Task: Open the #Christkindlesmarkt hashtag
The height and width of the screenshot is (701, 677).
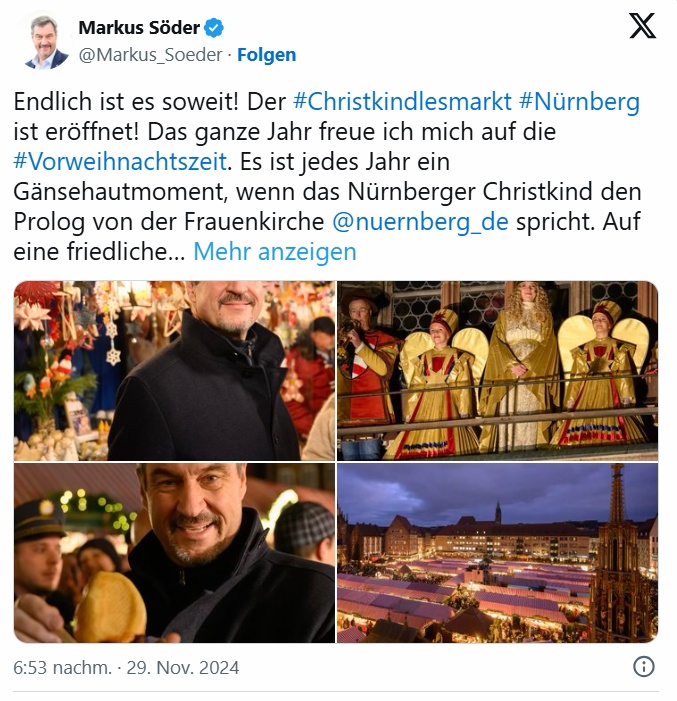Action: 402,101
